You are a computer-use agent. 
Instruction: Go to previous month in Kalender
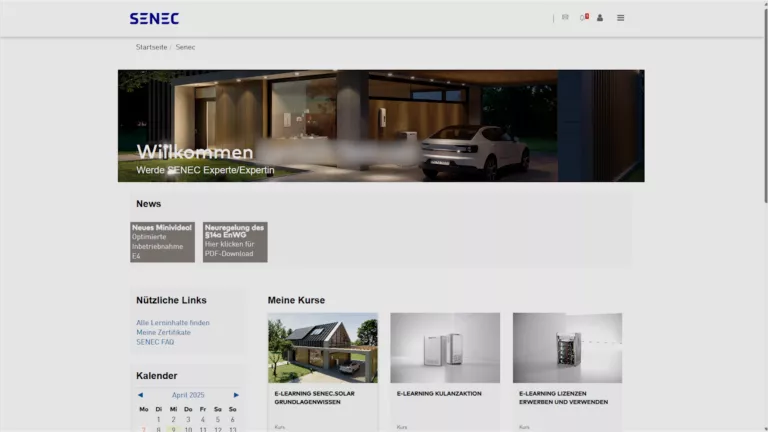pyautogui.click(x=141, y=395)
